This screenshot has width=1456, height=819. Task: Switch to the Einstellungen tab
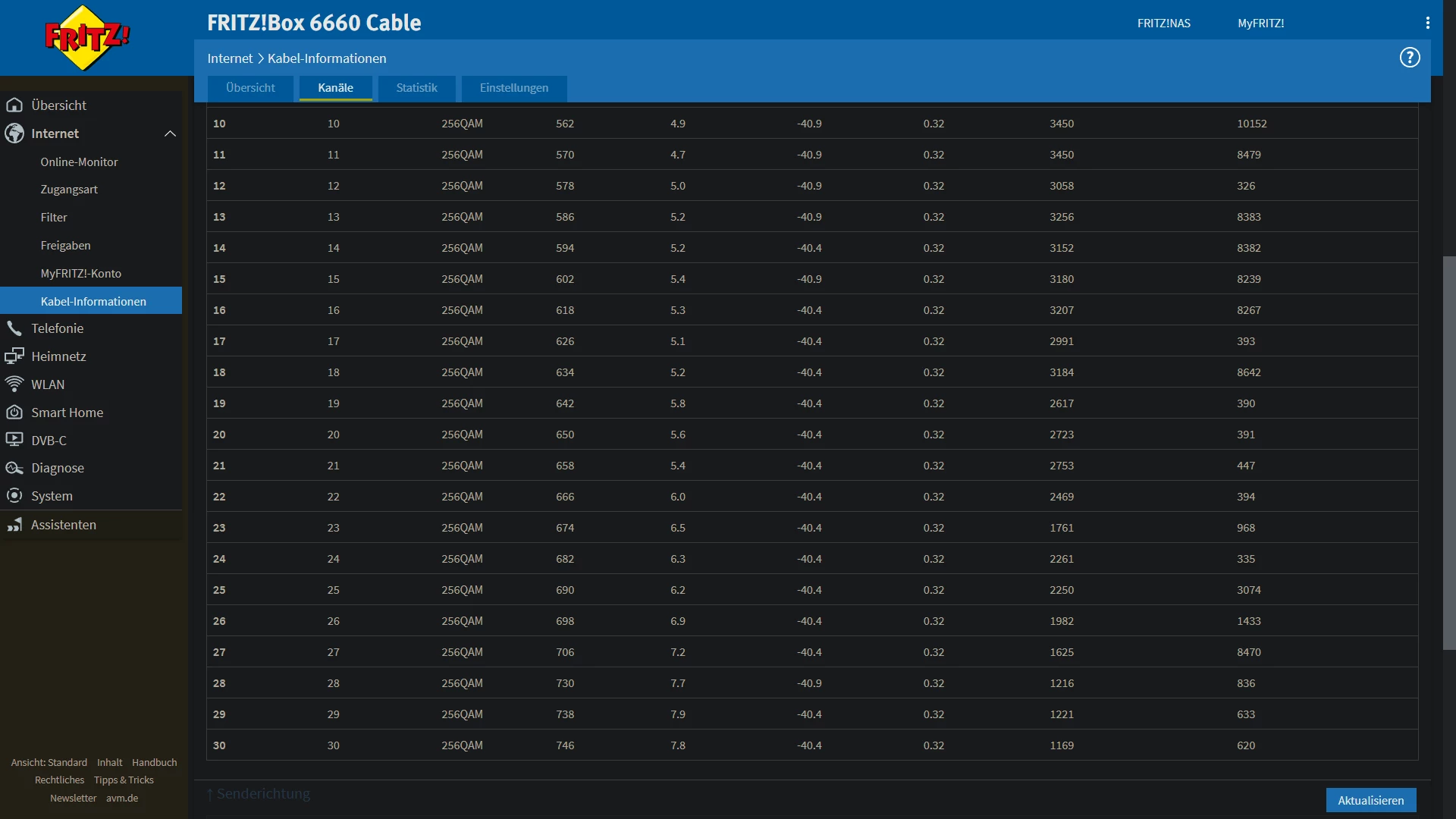513,88
